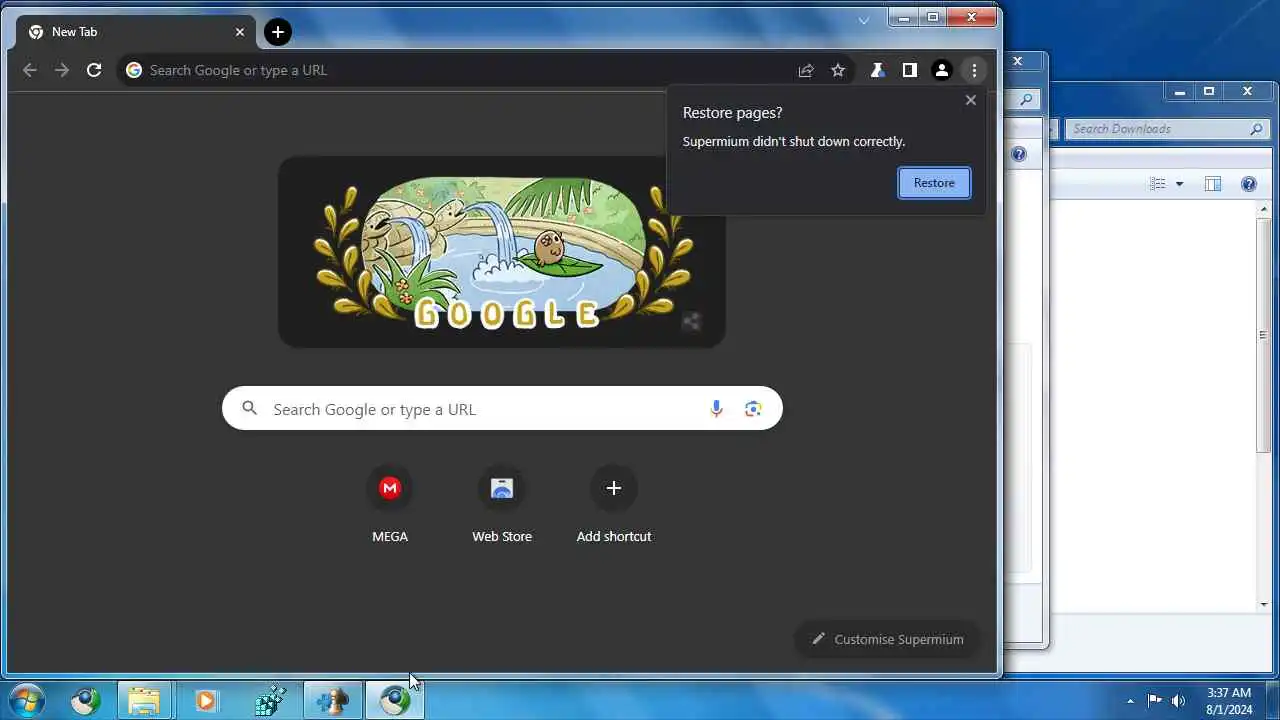Viewport: 1280px width, 720px height.
Task: Reload the current page
Action: [94, 70]
